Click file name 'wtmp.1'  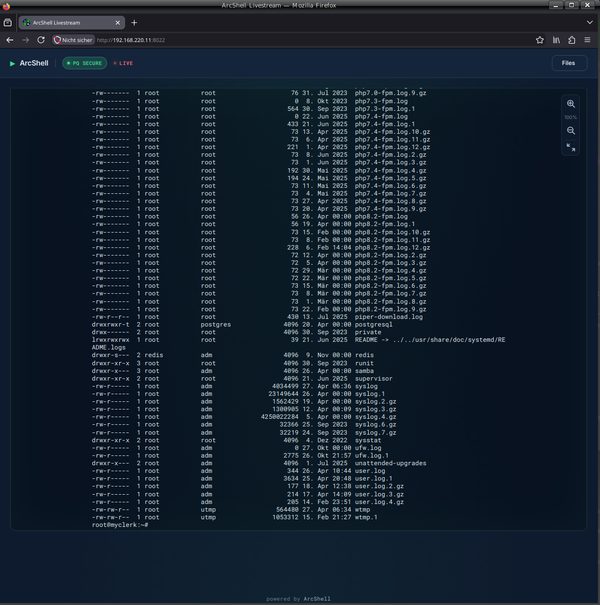366,517
